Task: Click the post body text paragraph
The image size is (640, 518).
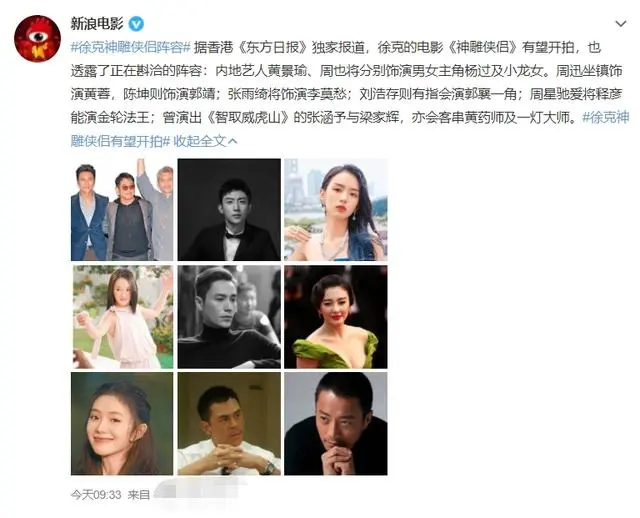Action: [x=350, y=94]
